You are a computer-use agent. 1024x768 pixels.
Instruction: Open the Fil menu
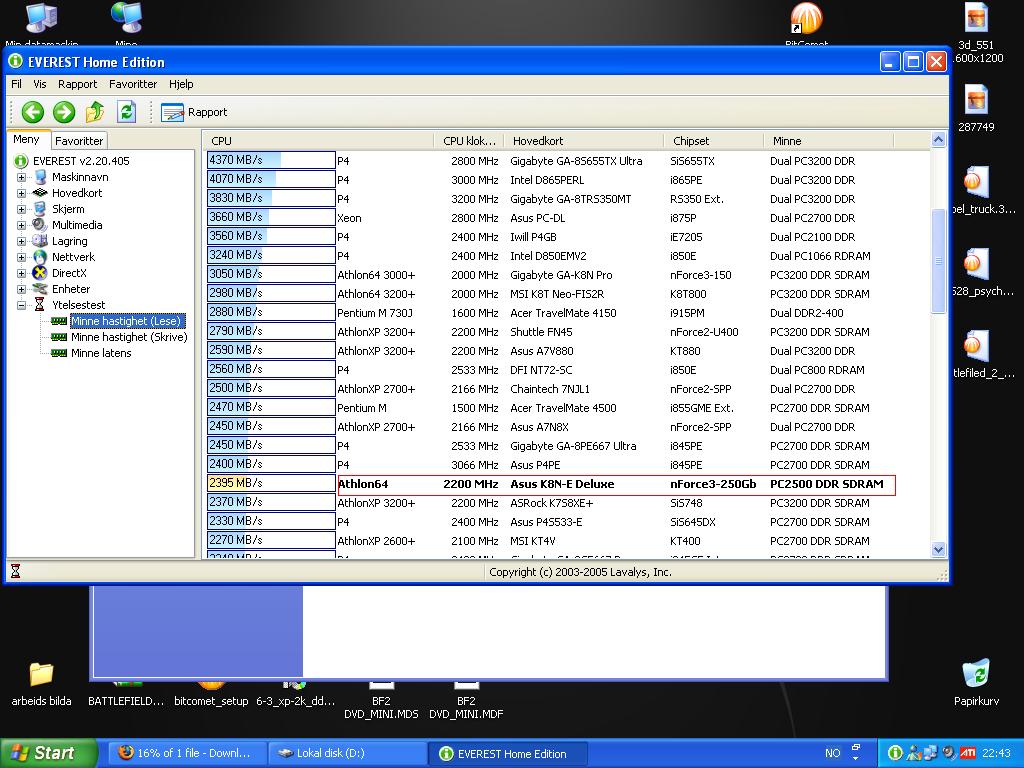point(16,84)
